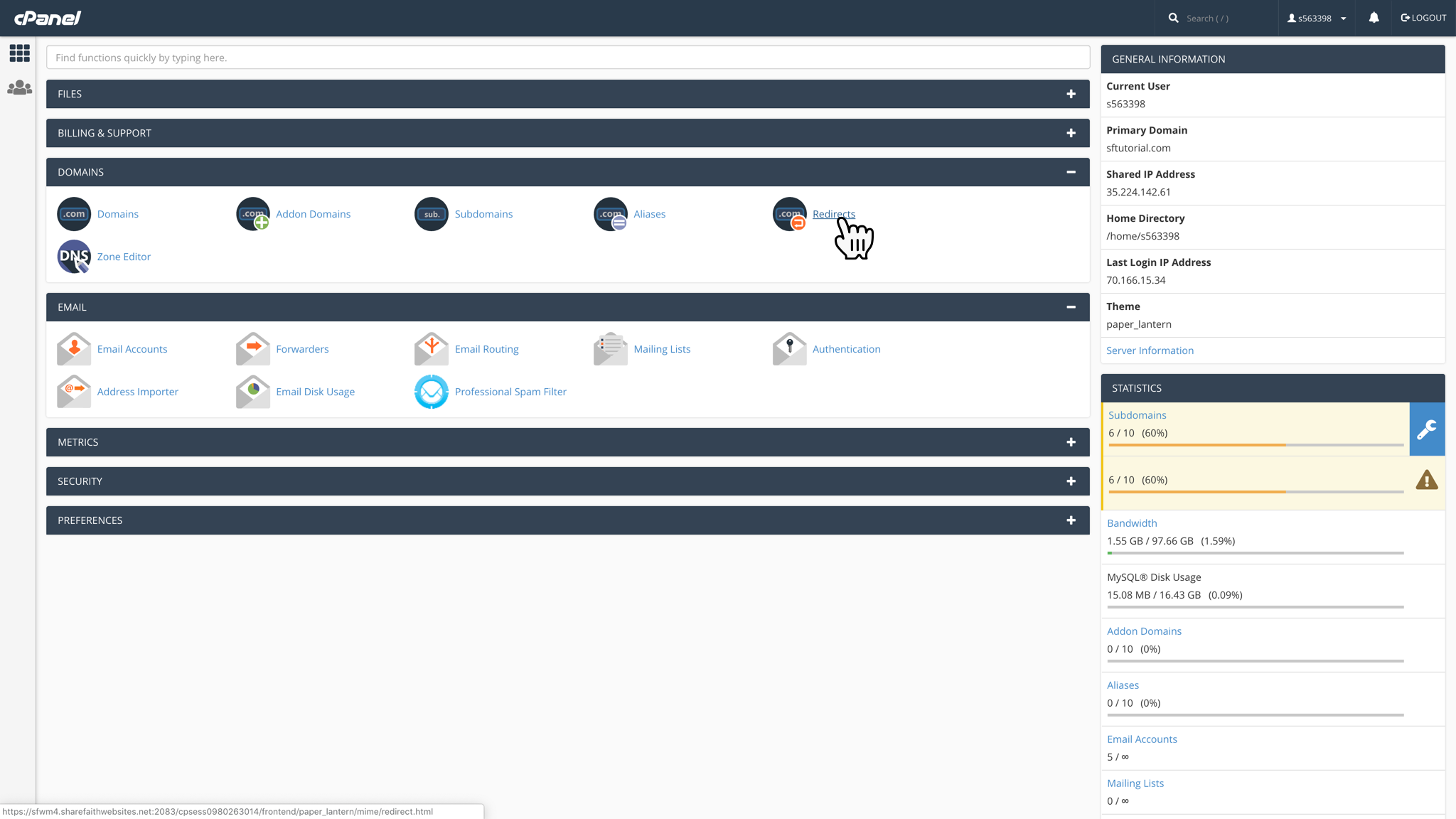Open the Subdomains statistics link
This screenshot has width=1456, height=819.
(x=1137, y=415)
